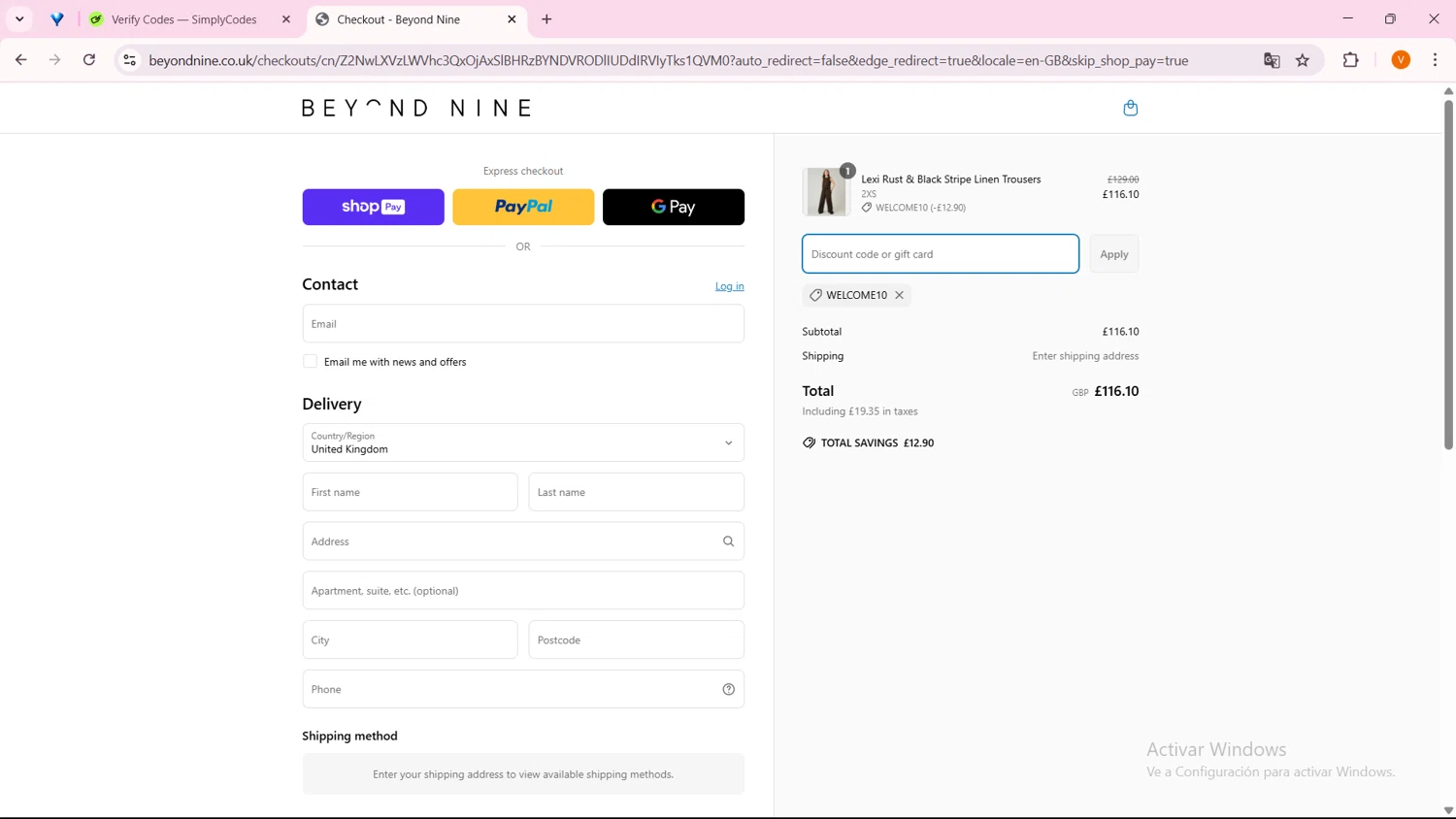Viewport: 1456px width, 819px height.
Task: Open a new browser tab
Action: click(546, 19)
